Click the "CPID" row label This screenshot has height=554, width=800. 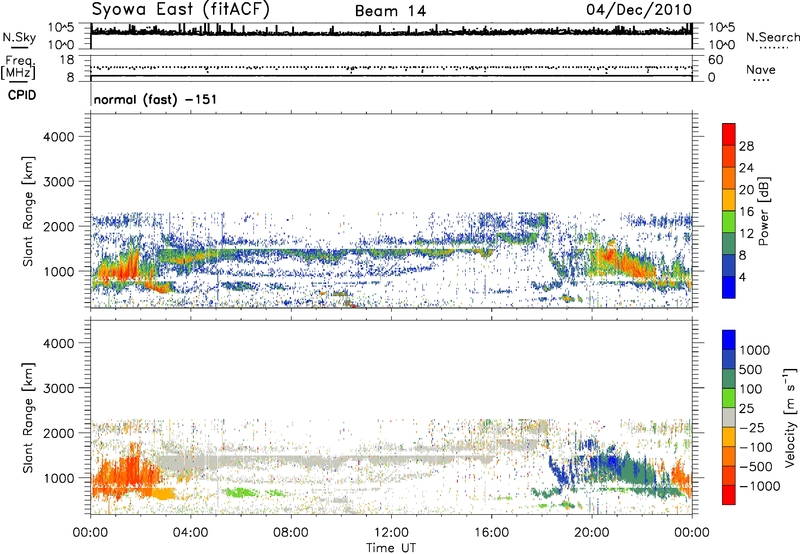tap(22, 95)
